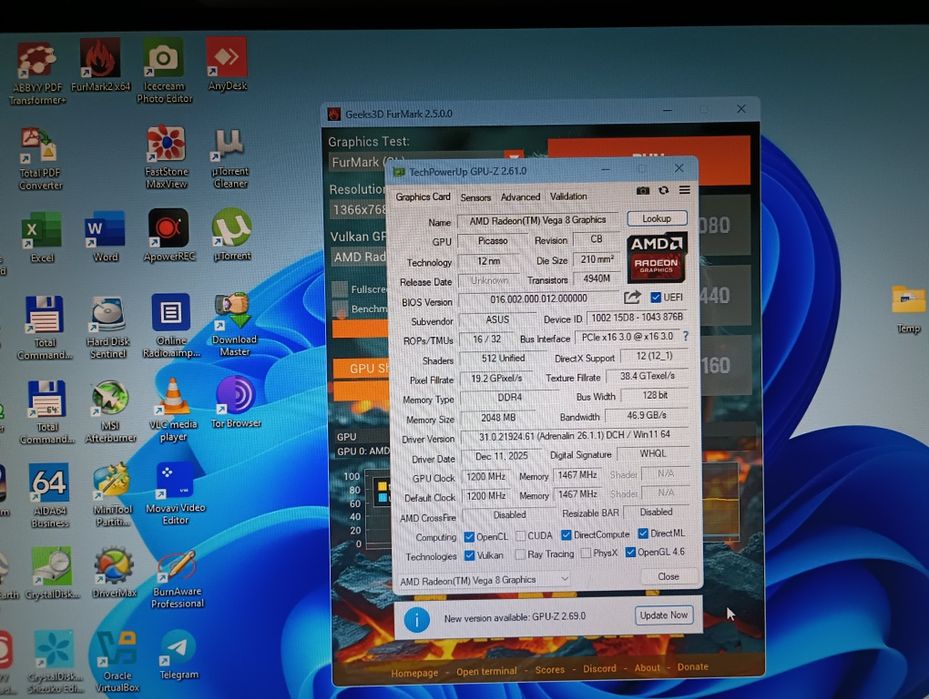Click GPU-Z refresh icon
Screen dimensions: 929x699
pos(664,190)
